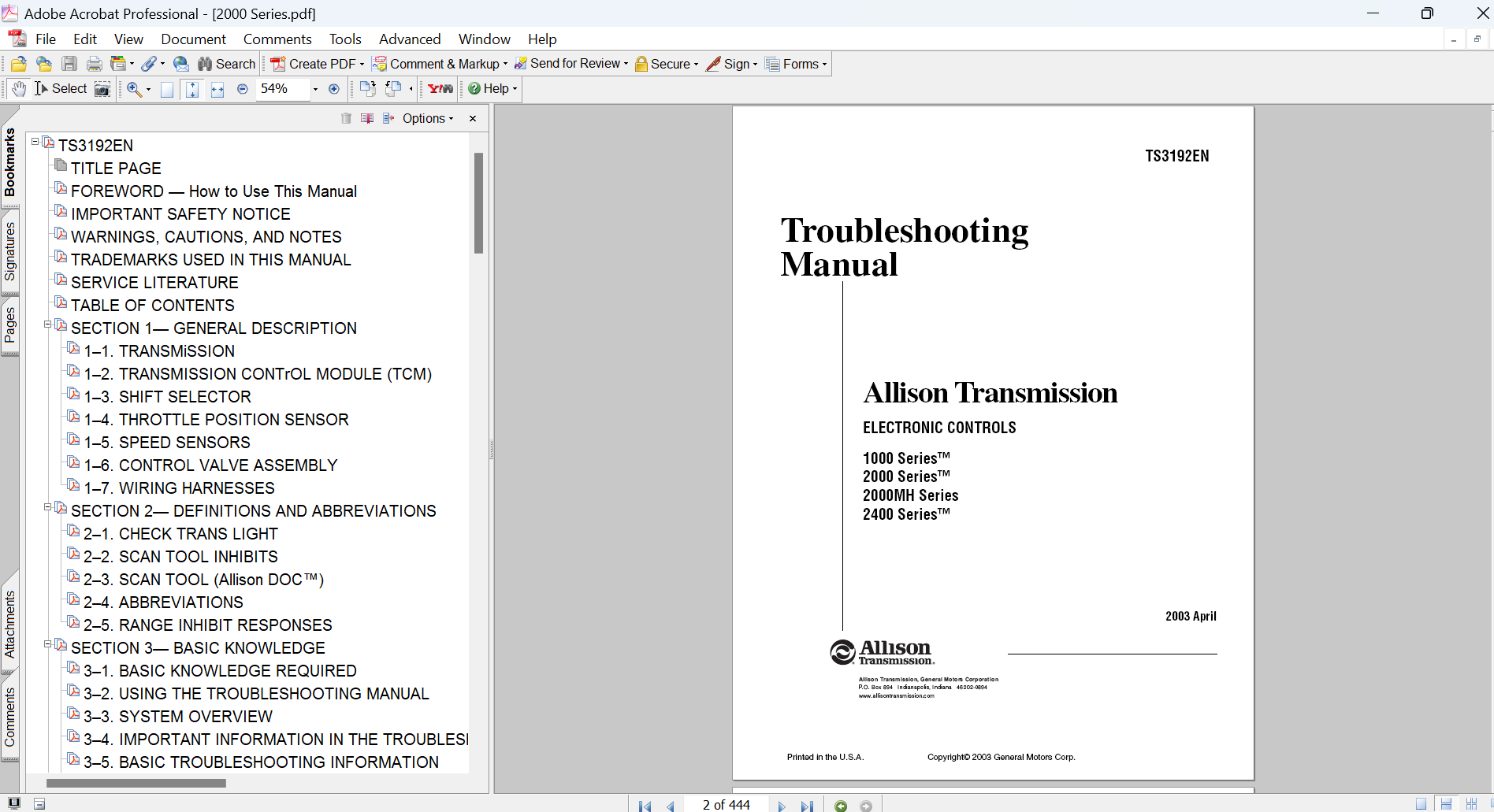
Task: Click the Open web page folder icon
Action: pyautogui.click(x=44, y=64)
